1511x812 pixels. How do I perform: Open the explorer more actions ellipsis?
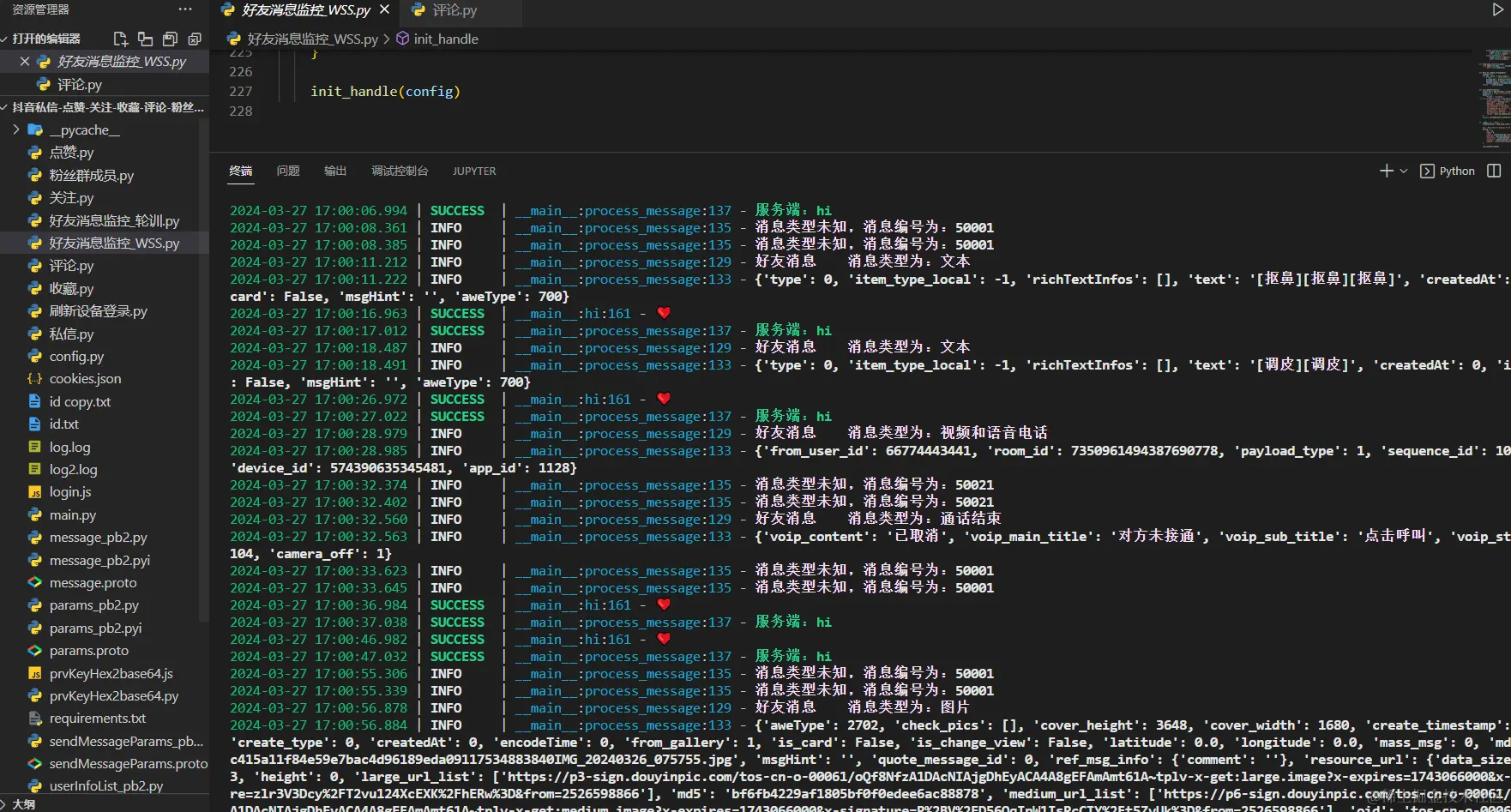pyautogui.click(x=185, y=9)
